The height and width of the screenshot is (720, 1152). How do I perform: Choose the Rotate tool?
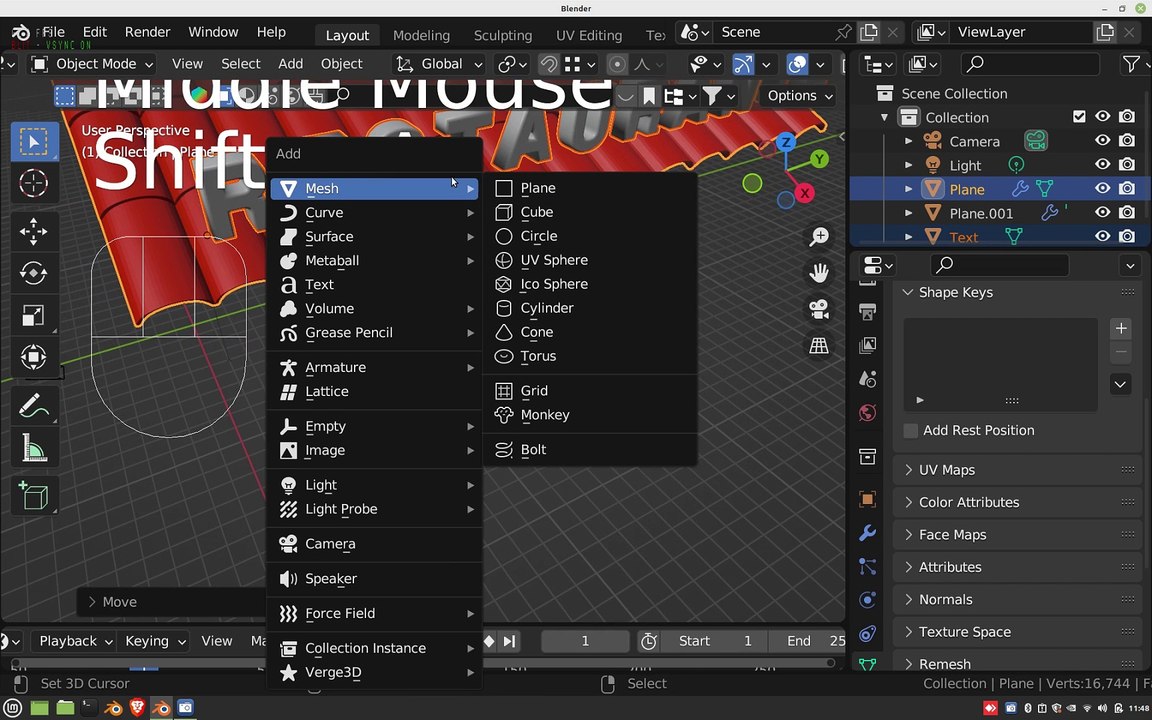[34, 273]
